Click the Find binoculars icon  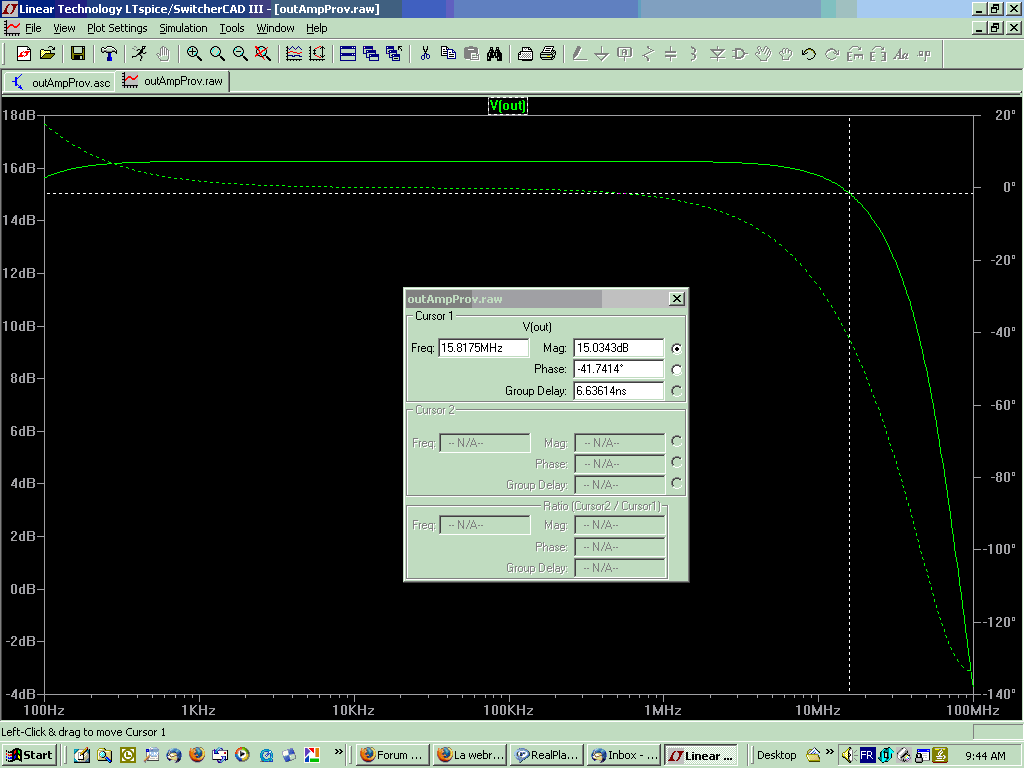pos(494,54)
